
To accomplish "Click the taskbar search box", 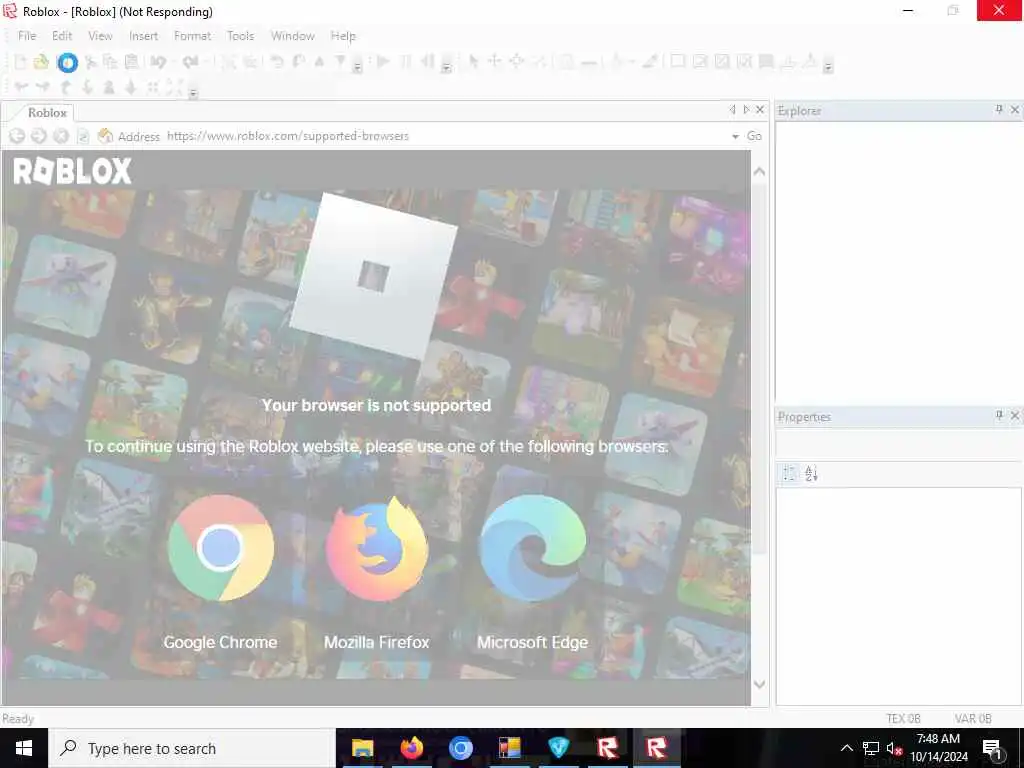I will (192, 748).
